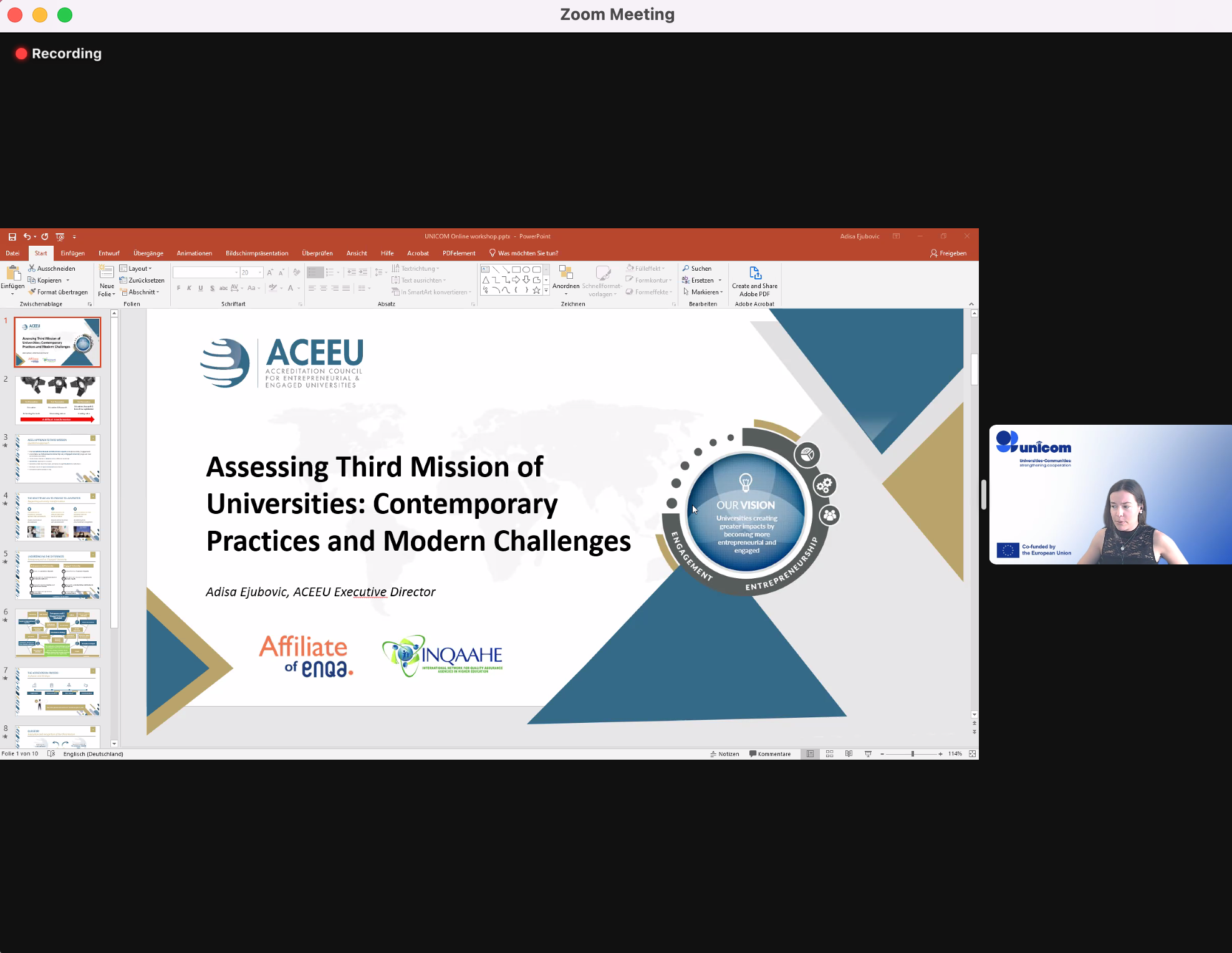Toggle underline (U) formatting

[x=201, y=288]
